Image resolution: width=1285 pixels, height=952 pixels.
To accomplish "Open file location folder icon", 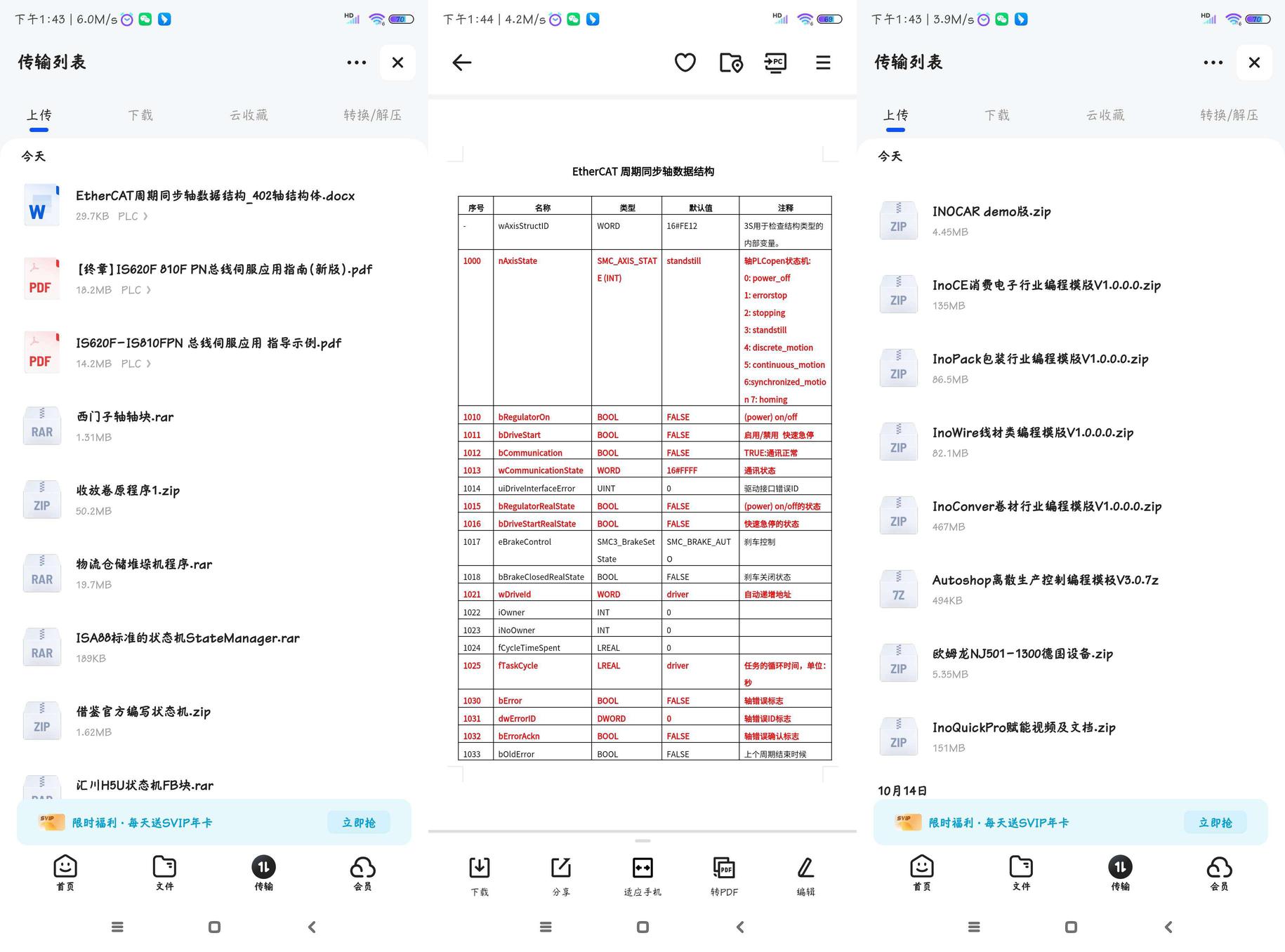I will click(x=731, y=62).
